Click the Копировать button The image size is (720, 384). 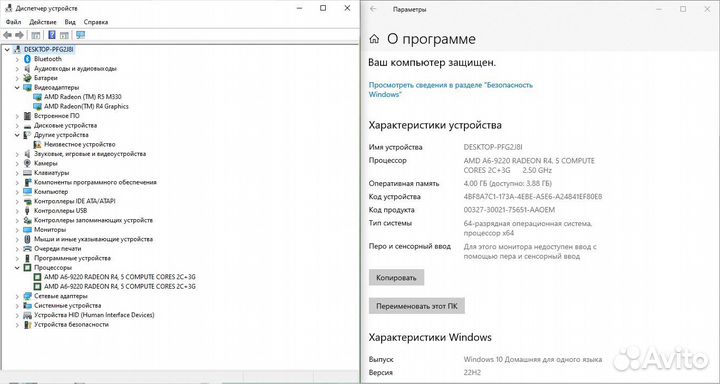[396, 277]
